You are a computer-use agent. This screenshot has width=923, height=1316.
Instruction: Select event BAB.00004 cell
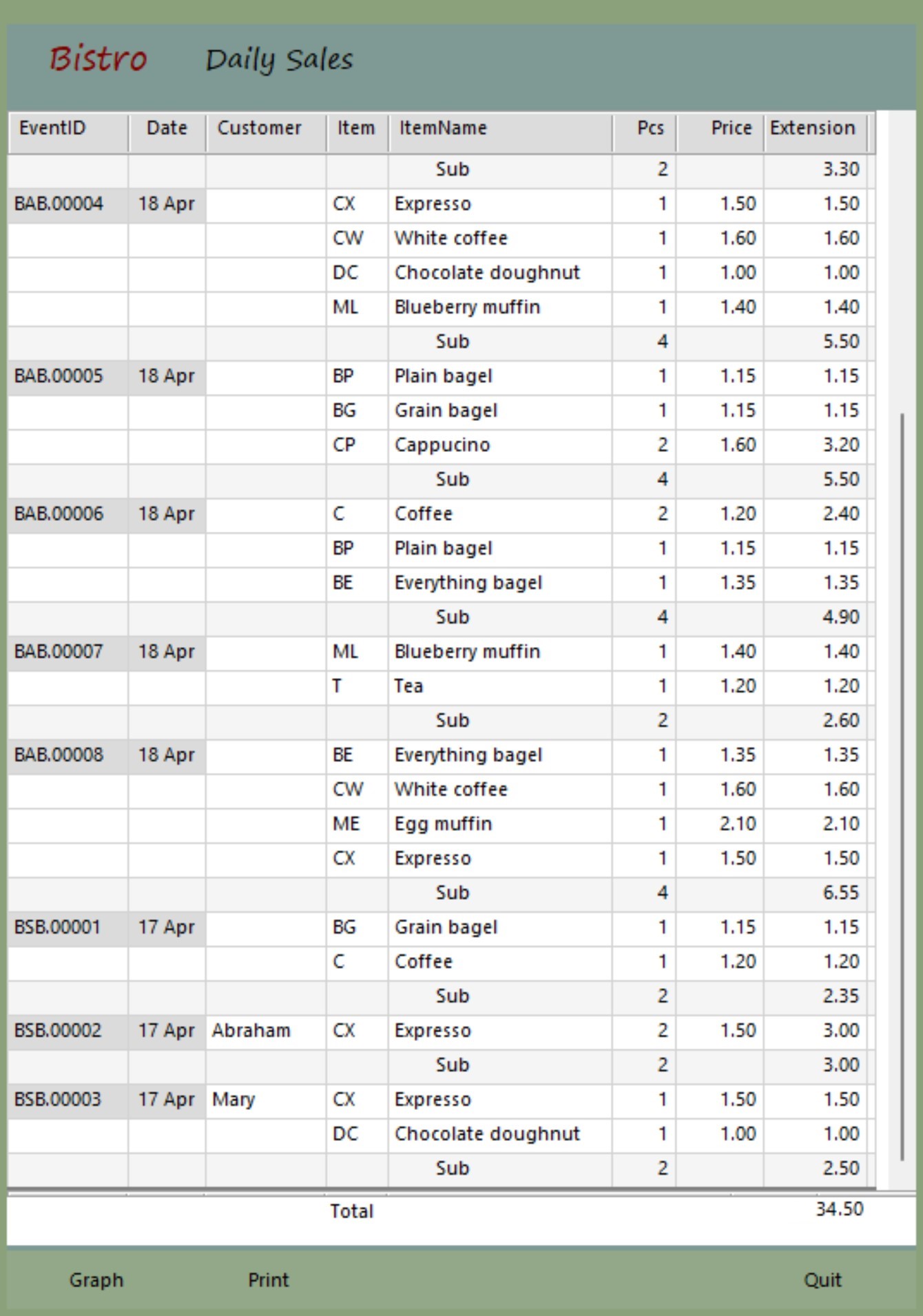pyautogui.click(x=59, y=204)
